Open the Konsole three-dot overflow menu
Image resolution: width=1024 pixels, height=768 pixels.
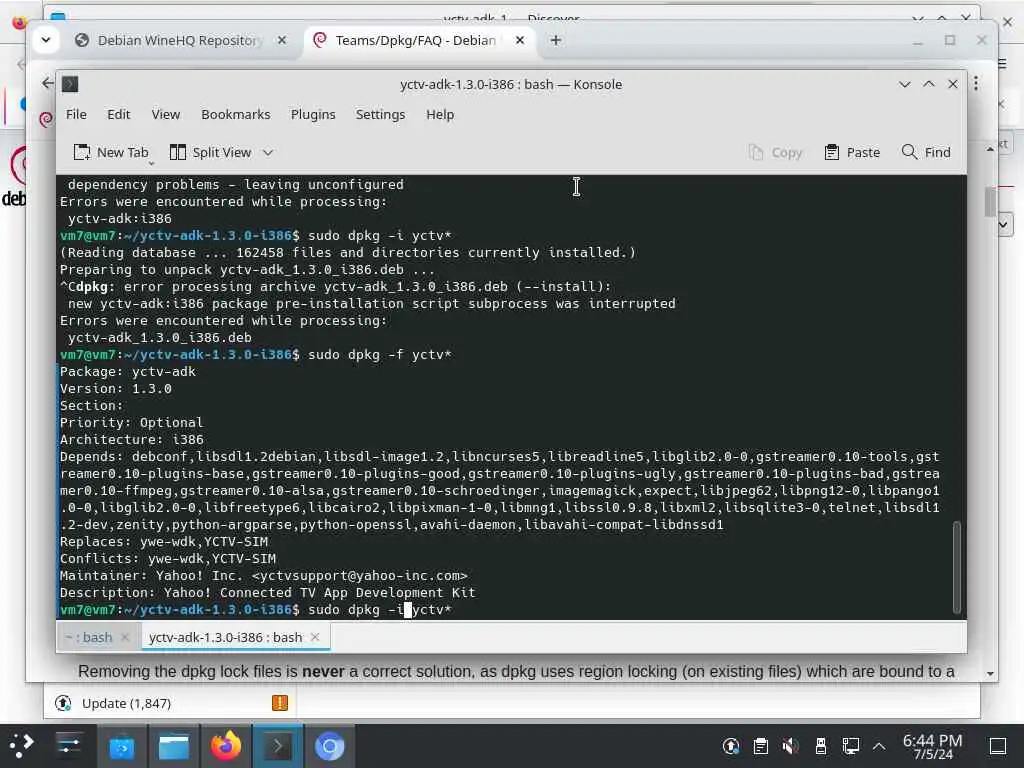[x=976, y=84]
